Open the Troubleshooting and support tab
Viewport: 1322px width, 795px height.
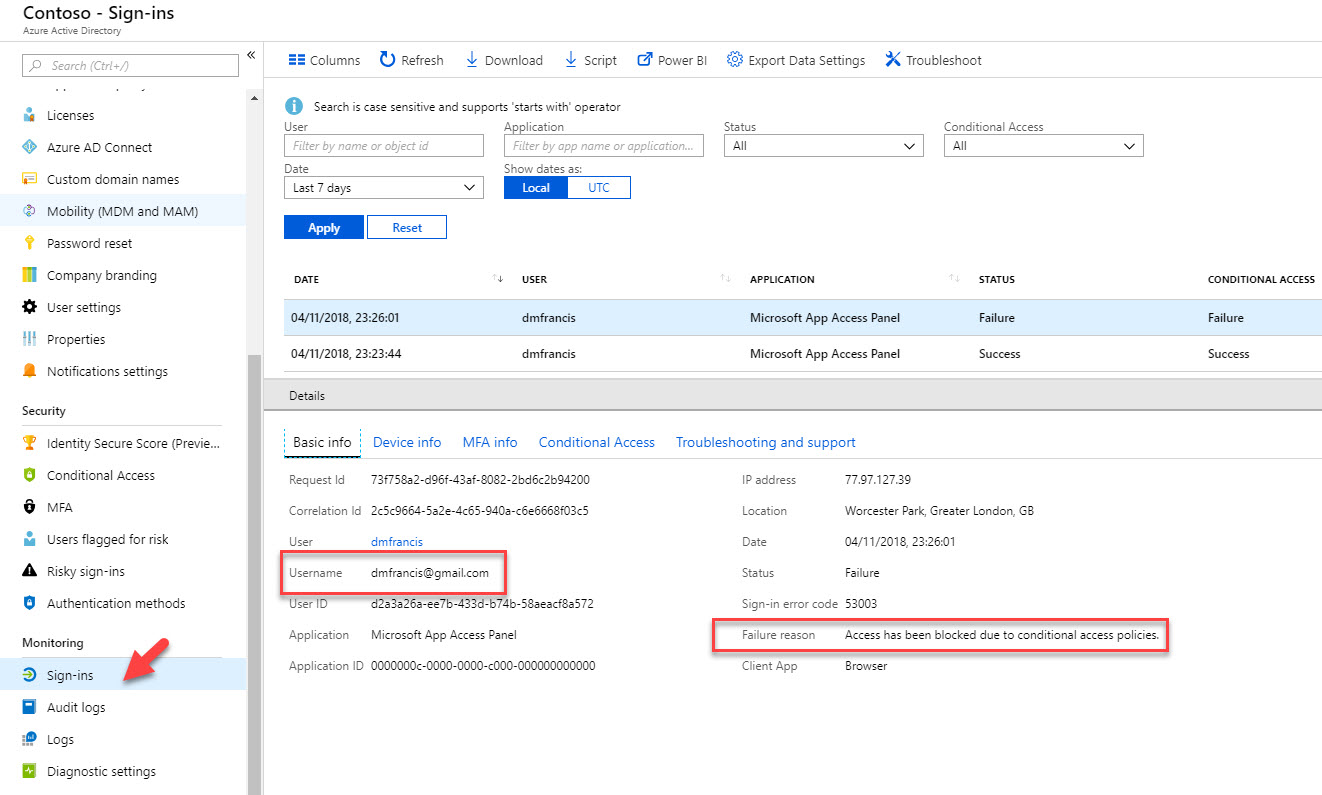766,442
